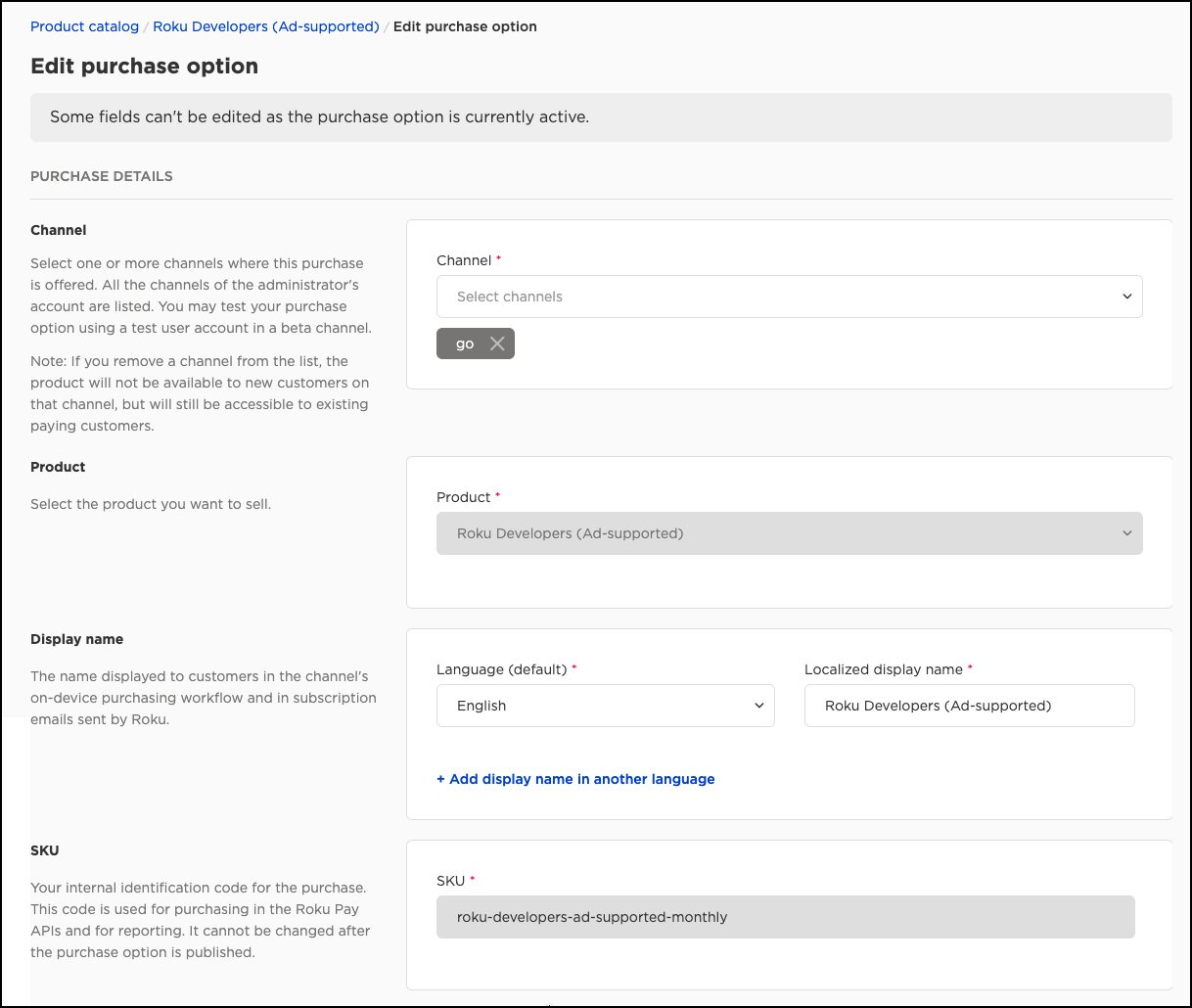Screen dimensions: 1192x1008
Task: Click the Edit purchase option page heading
Action: click(145, 67)
